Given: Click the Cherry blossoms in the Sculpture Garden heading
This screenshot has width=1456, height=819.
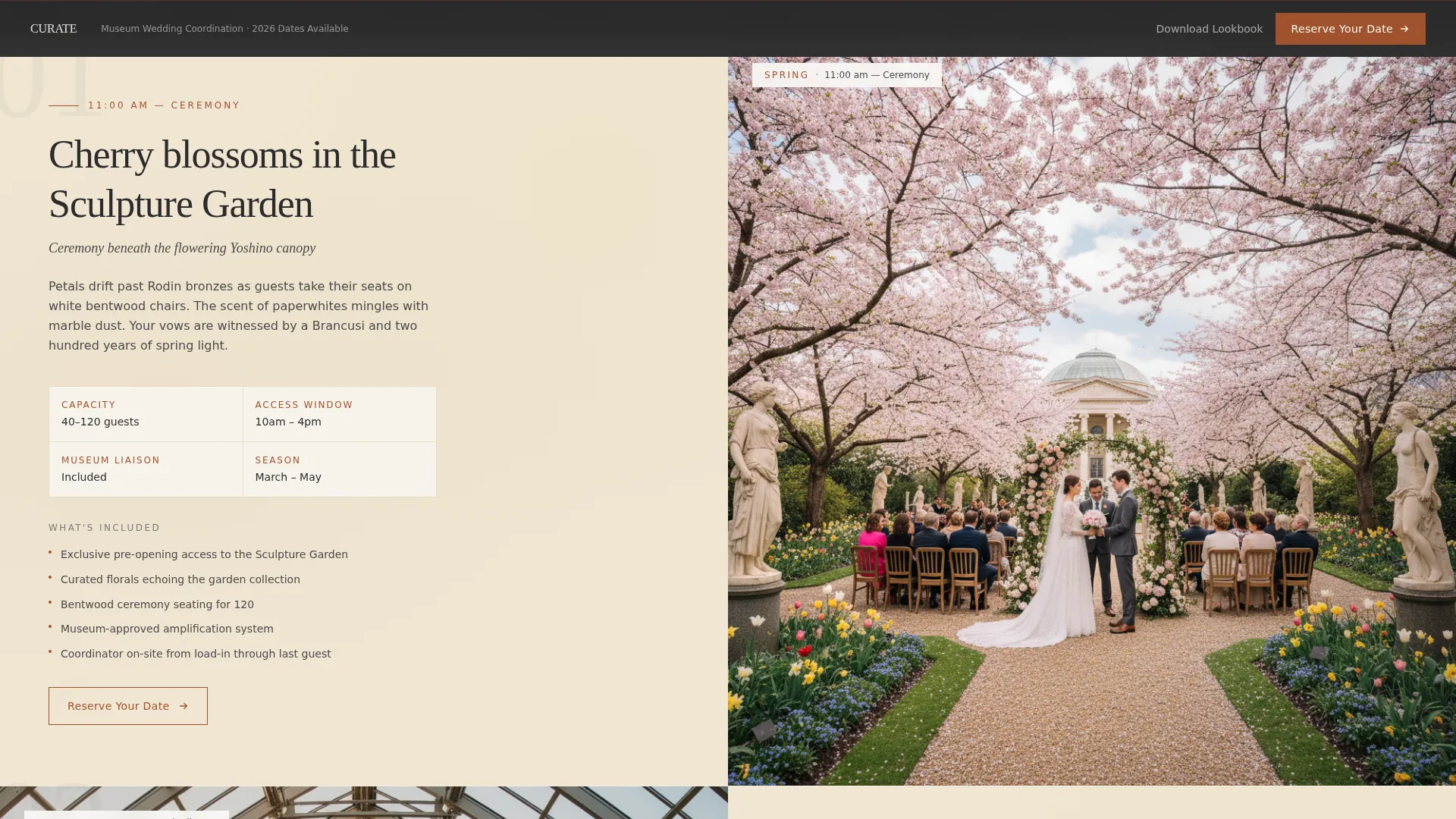Looking at the screenshot, I should point(222,179).
